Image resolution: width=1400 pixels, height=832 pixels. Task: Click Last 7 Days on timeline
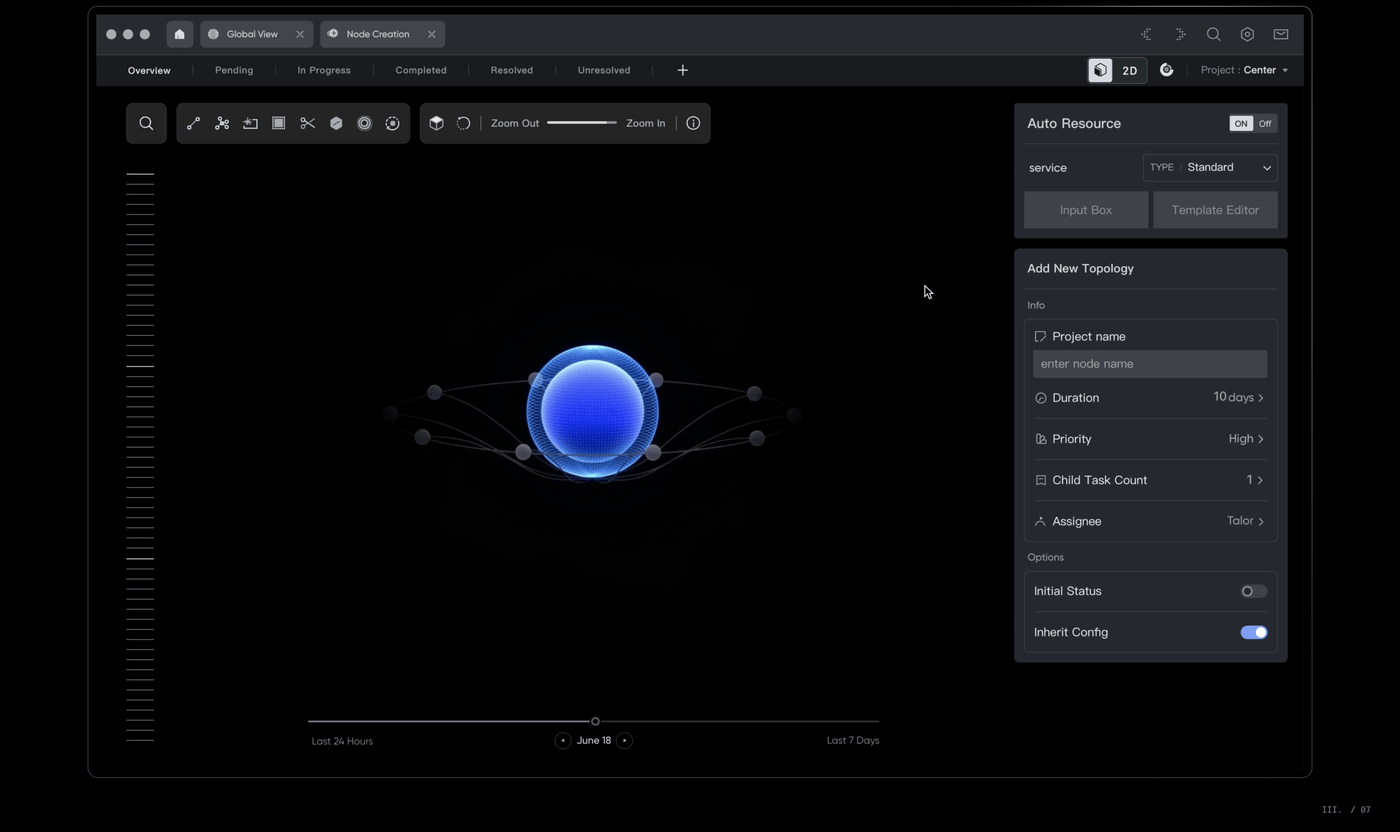853,740
